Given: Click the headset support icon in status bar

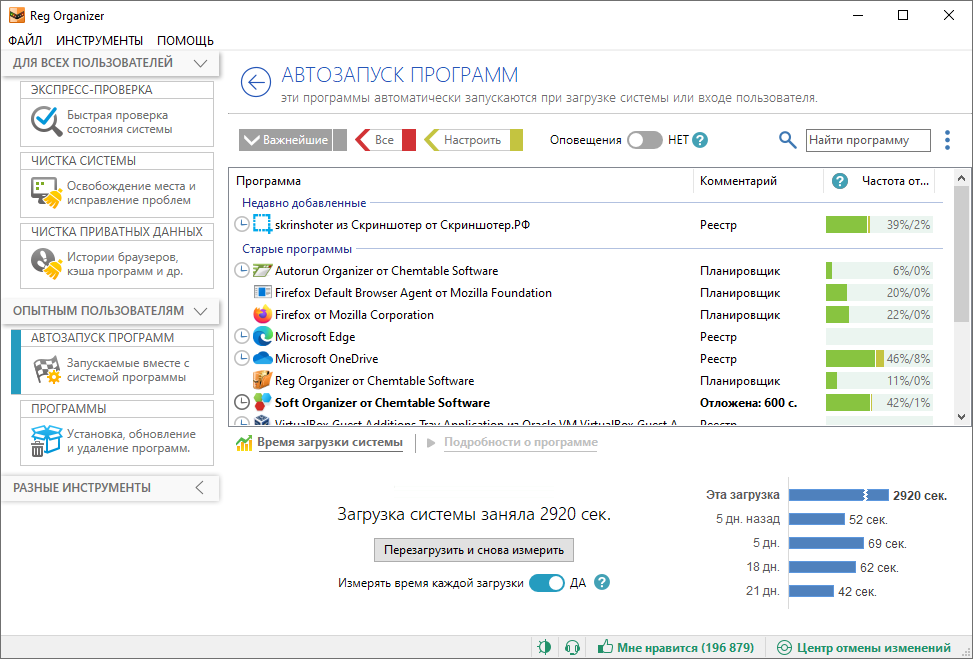Looking at the screenshot, I should pyautogui.click(x=572, y=647).
